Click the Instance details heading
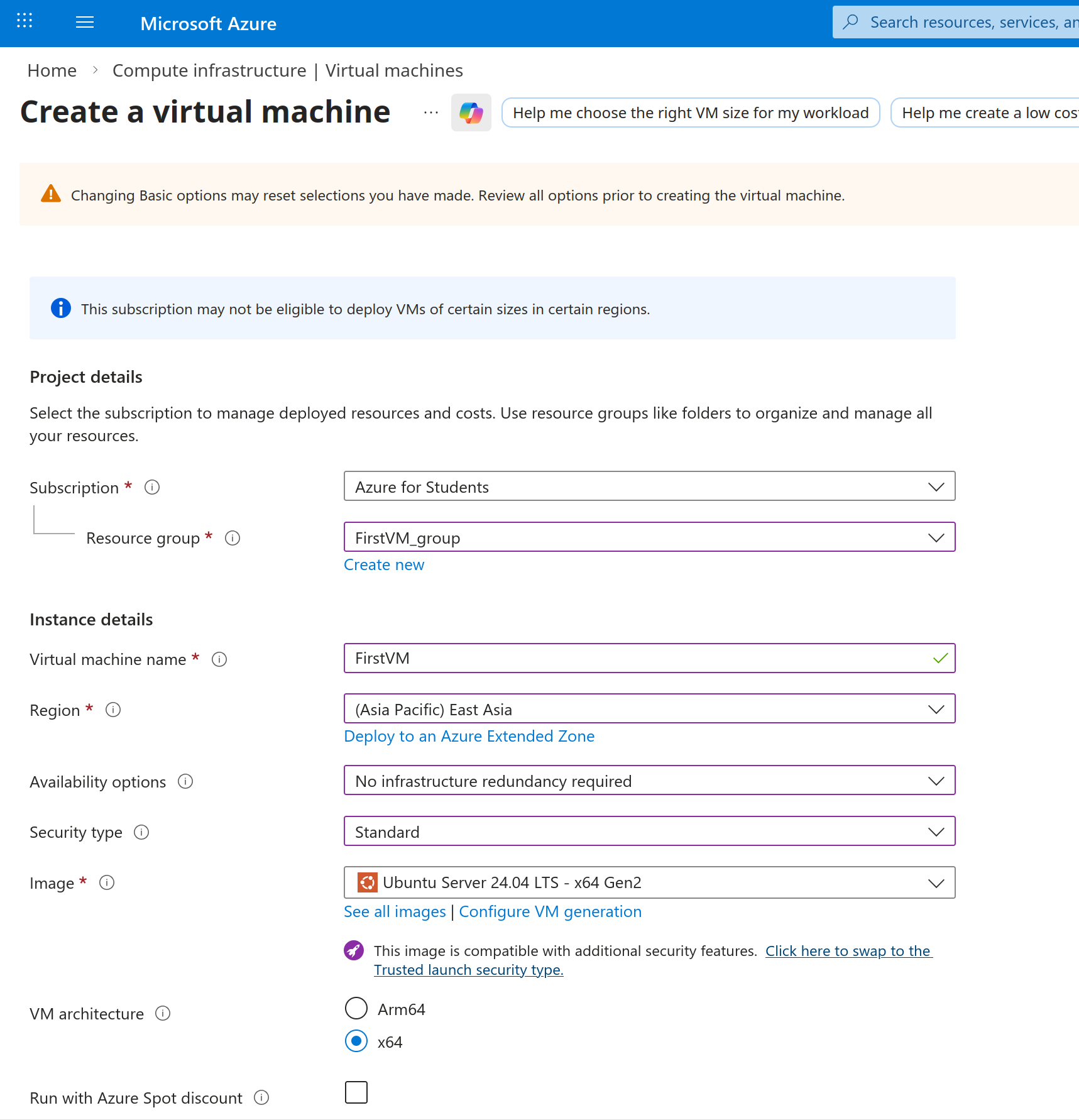The width and height of the screenshot is (1079, 1120). (91, 619)
